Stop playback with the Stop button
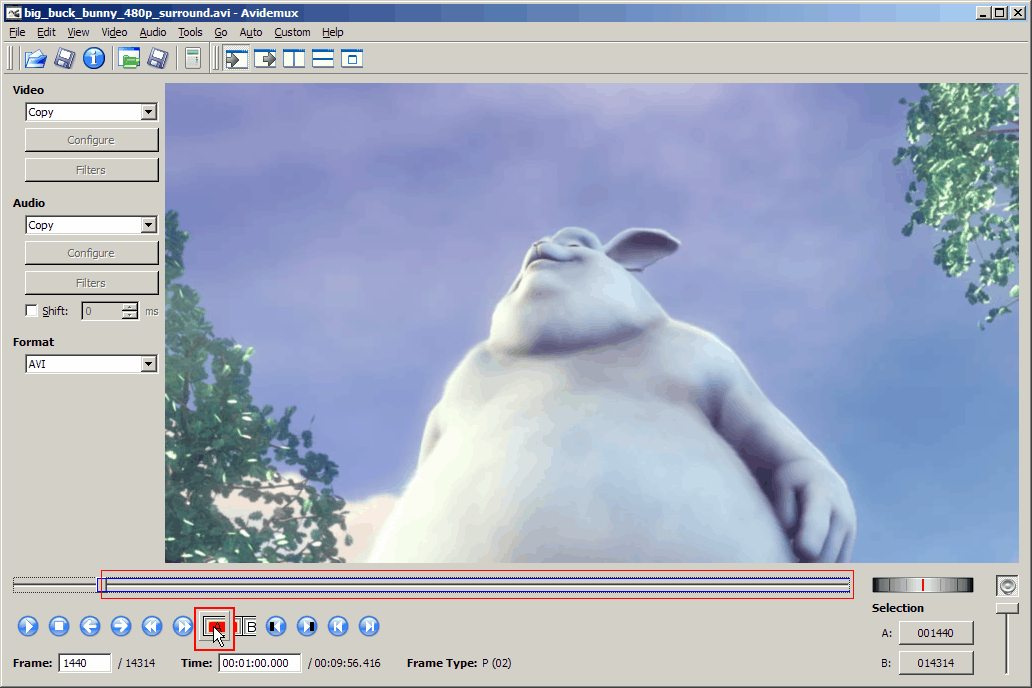The height and width of the screenshot is (688, 1032). (x=59, y=626)
